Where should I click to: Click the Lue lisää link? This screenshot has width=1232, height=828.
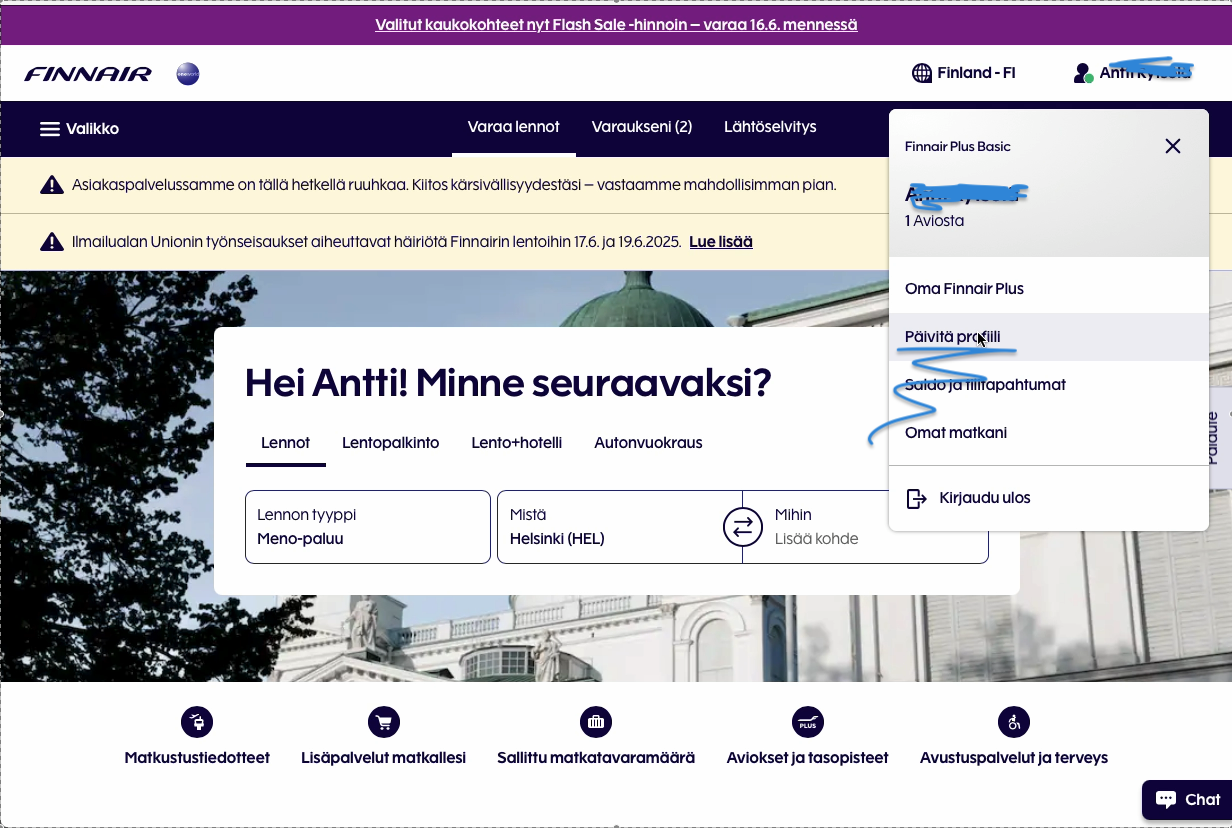[721, 242]
